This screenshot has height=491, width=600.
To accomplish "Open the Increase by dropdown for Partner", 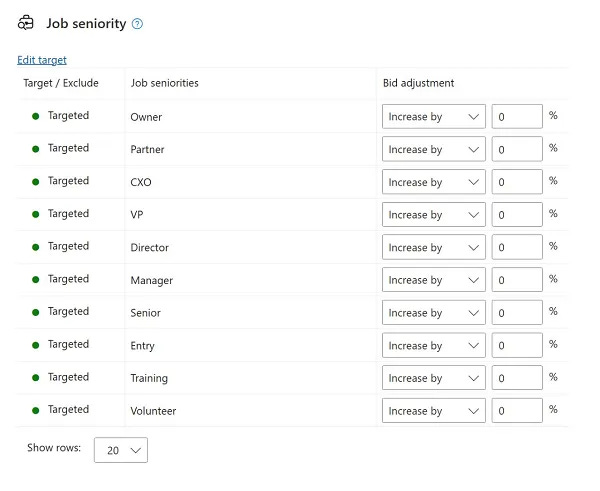I will coord(434,149).
